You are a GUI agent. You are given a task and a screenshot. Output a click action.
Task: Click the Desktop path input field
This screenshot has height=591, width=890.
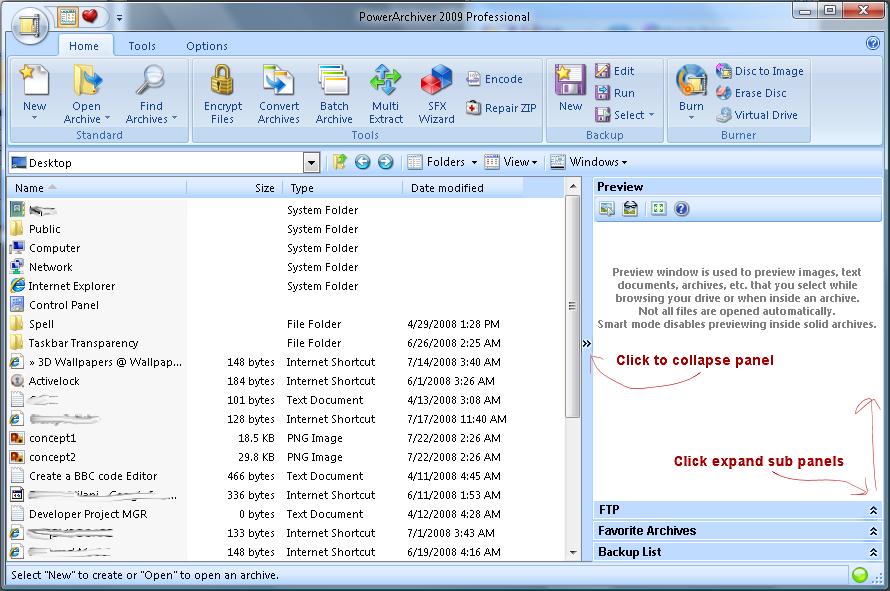tap(157, 163)
